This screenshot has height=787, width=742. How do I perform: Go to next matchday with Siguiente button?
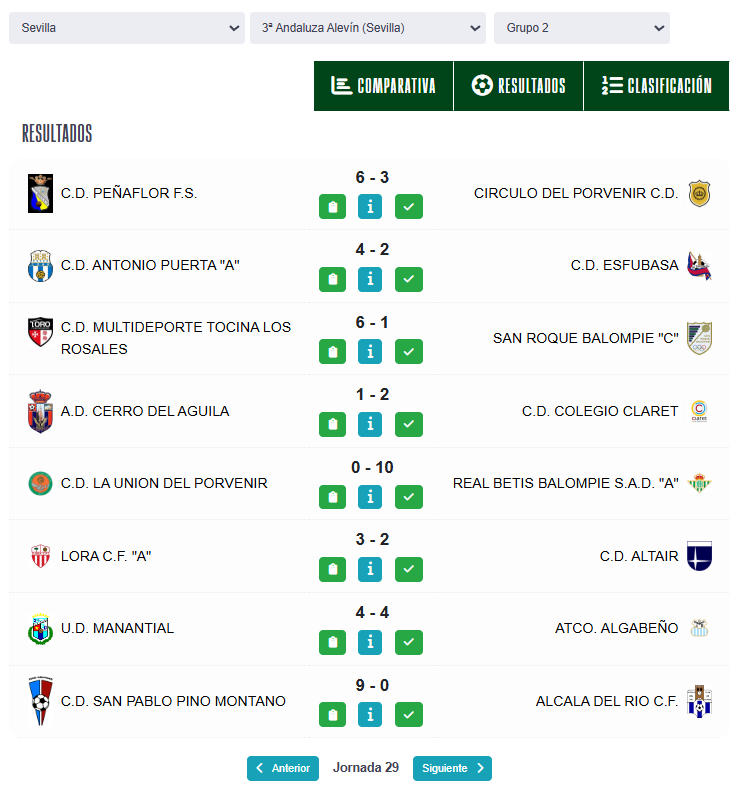click(x=452, y=768)
